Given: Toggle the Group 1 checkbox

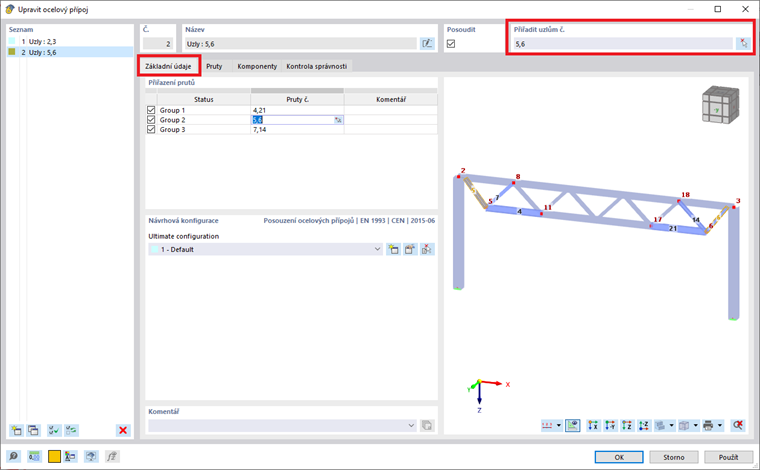Looking at the screenshot, I should [151, 110].
